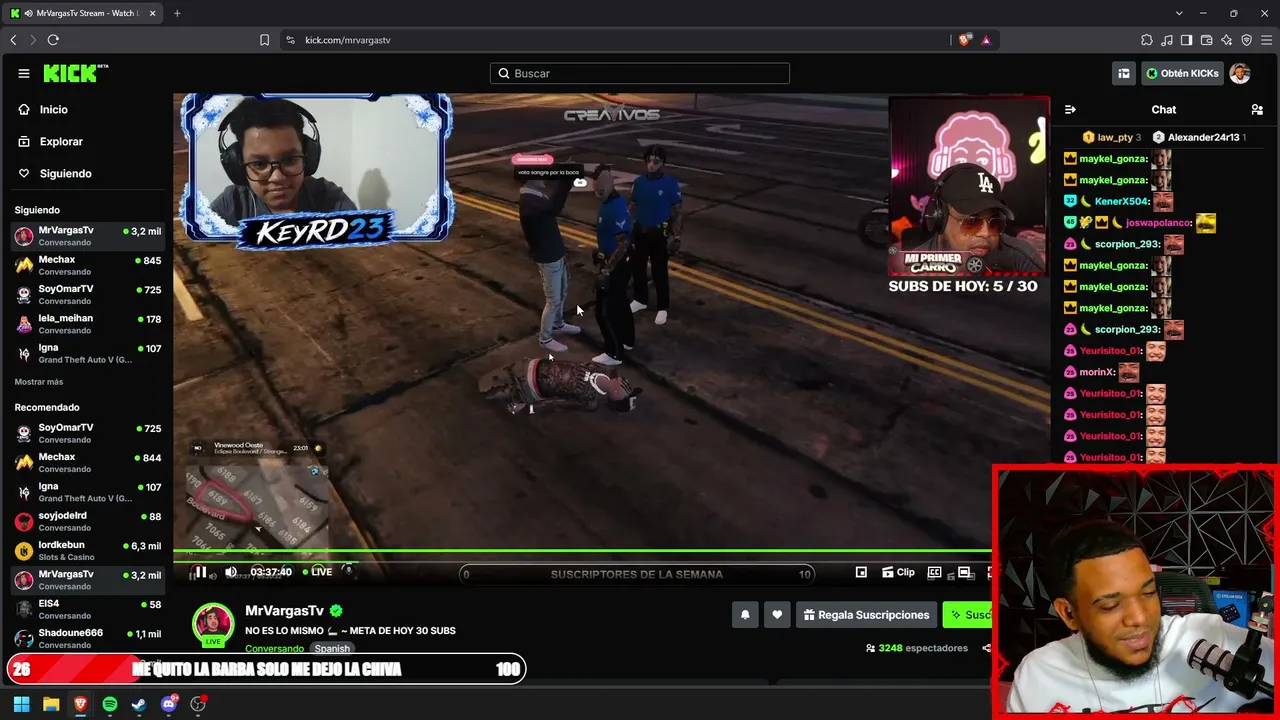
Task: Open the user profile avatar menu
Action: (x=1240, y=73)
